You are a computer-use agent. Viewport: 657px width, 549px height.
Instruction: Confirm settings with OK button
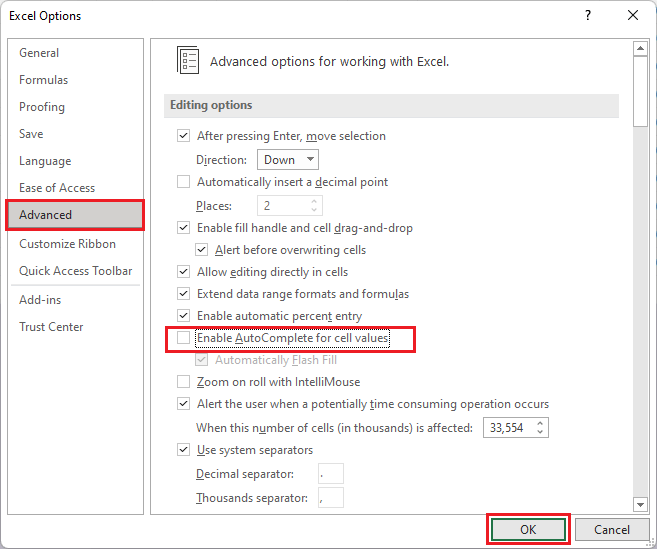click(528, 530)
